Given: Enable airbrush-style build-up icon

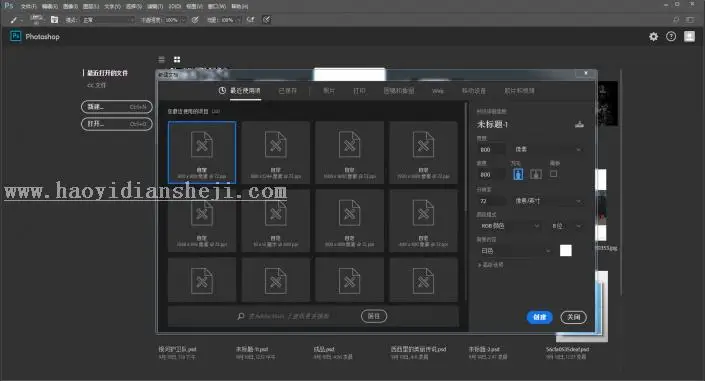Looking at the screenshot, I should click(x=250, y=20).
